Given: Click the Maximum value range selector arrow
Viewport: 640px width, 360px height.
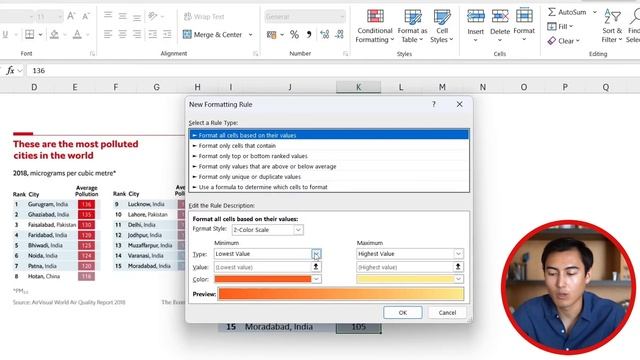Looking at the screenshot, I should click(458, 267).
